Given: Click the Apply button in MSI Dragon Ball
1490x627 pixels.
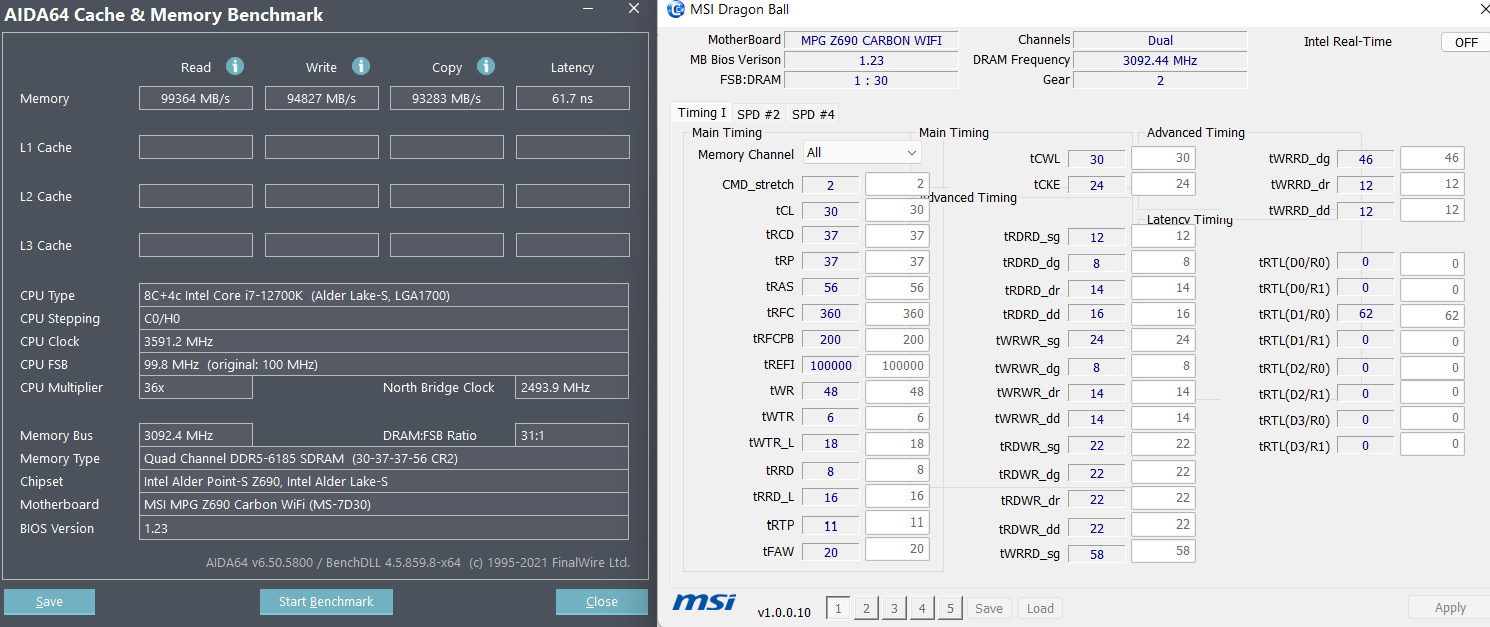Looking at the screenshot, I should 1449,607.
